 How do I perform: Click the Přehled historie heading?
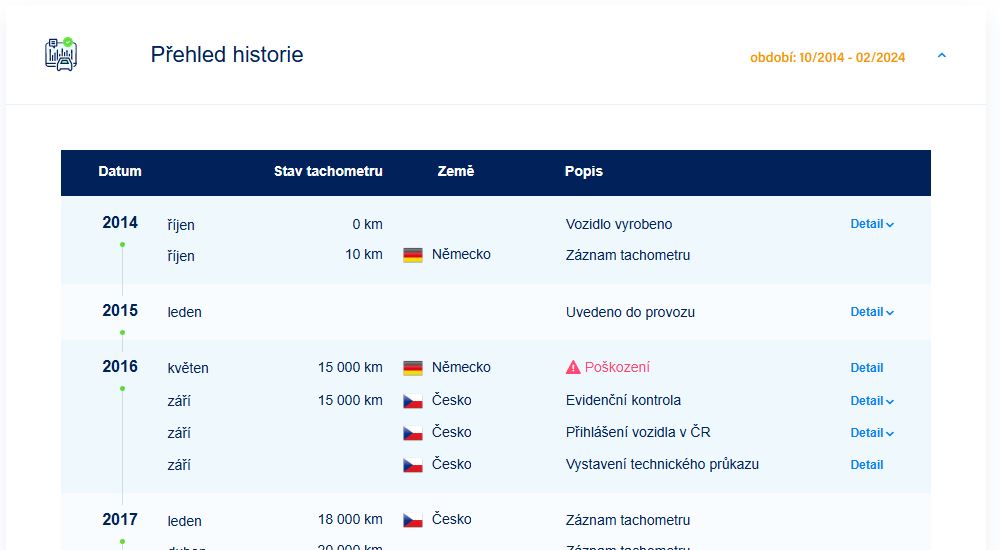click(226, 54)
